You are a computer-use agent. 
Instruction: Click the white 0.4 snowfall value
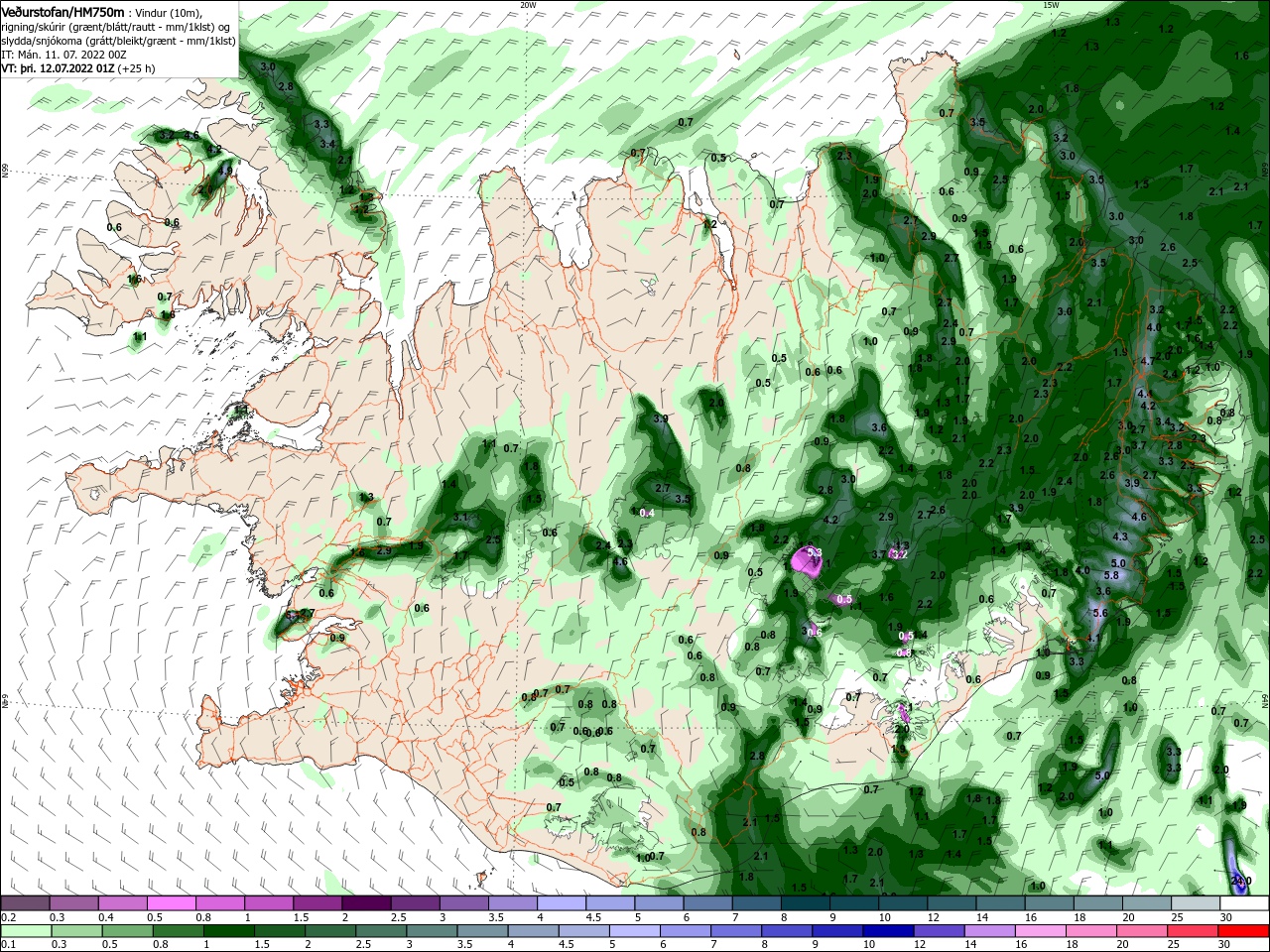pyautogui.click(x=648, y=513)
